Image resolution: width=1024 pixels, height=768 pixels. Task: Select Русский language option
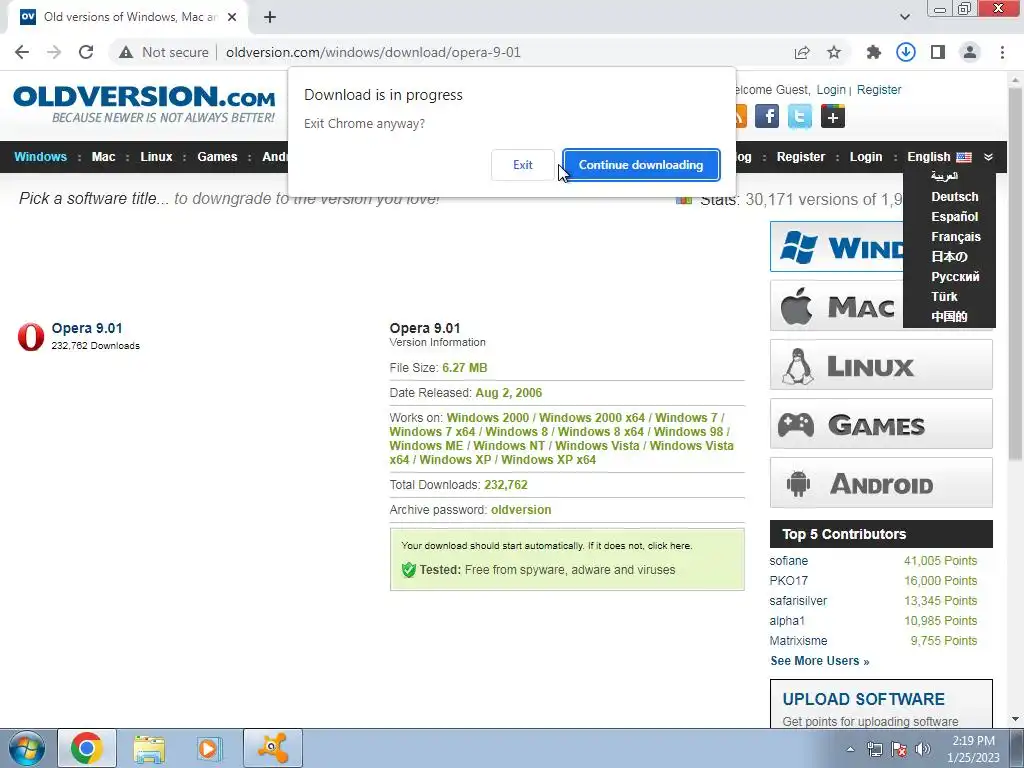(x=955, y=276)
